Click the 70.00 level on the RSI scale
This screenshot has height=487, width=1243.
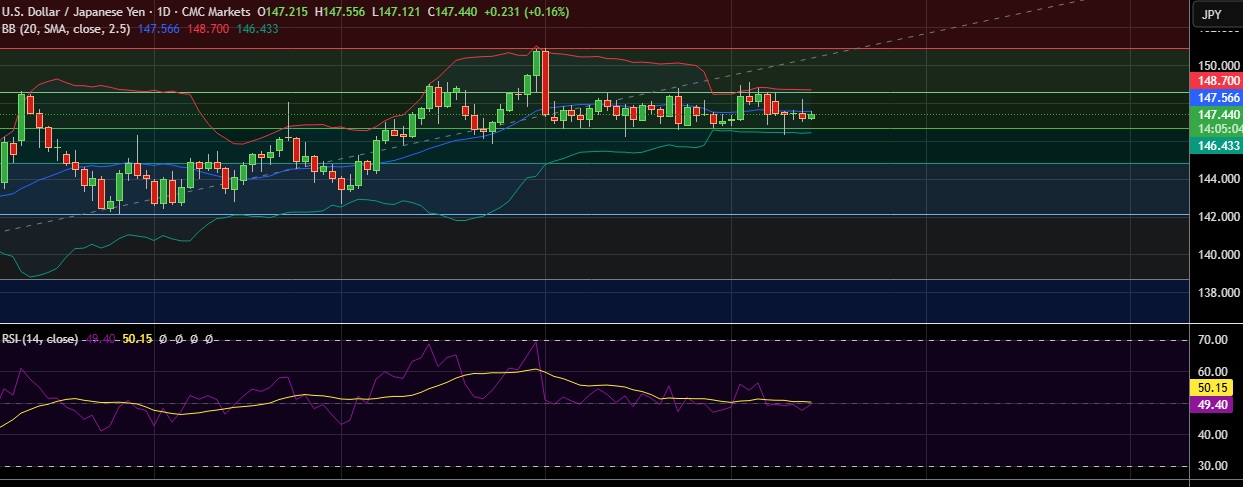[x=1213, y=341]
